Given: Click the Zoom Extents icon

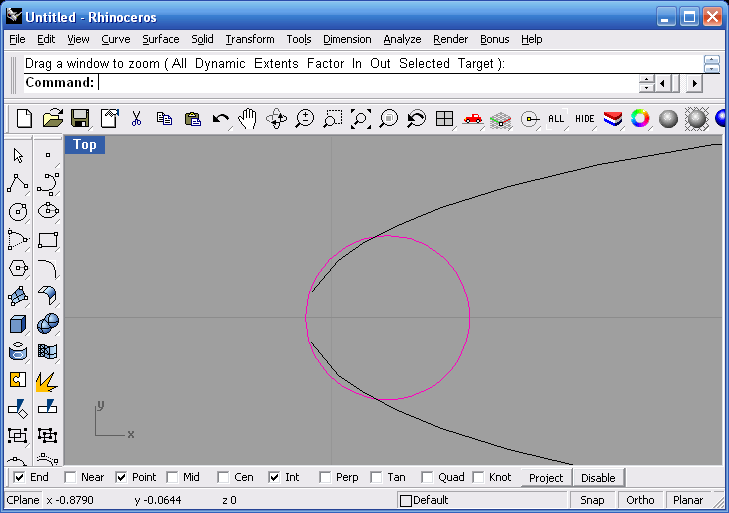Looking at the screenshot, I should [361, 119].
